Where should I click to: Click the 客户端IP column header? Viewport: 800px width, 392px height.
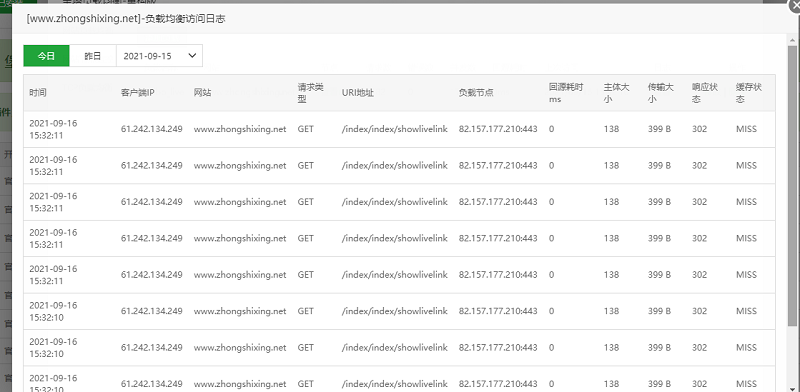[x=137, y=93]
